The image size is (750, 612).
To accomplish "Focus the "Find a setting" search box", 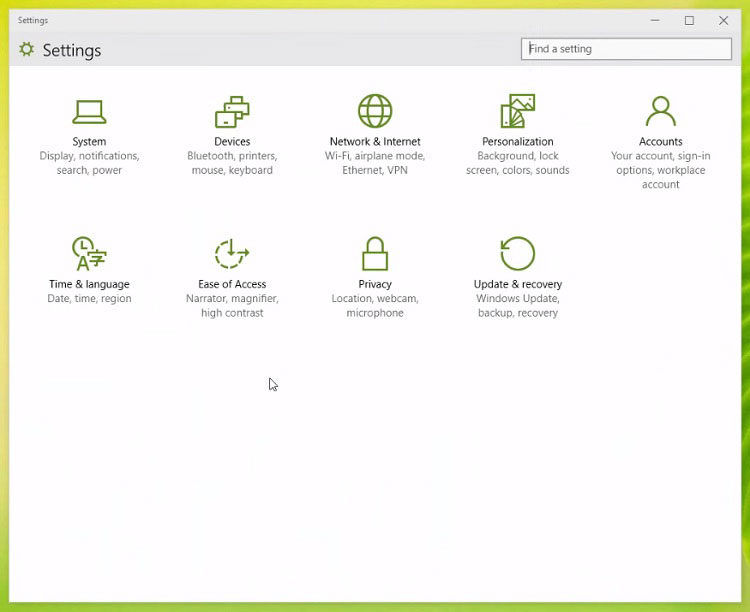I will 626,49.
